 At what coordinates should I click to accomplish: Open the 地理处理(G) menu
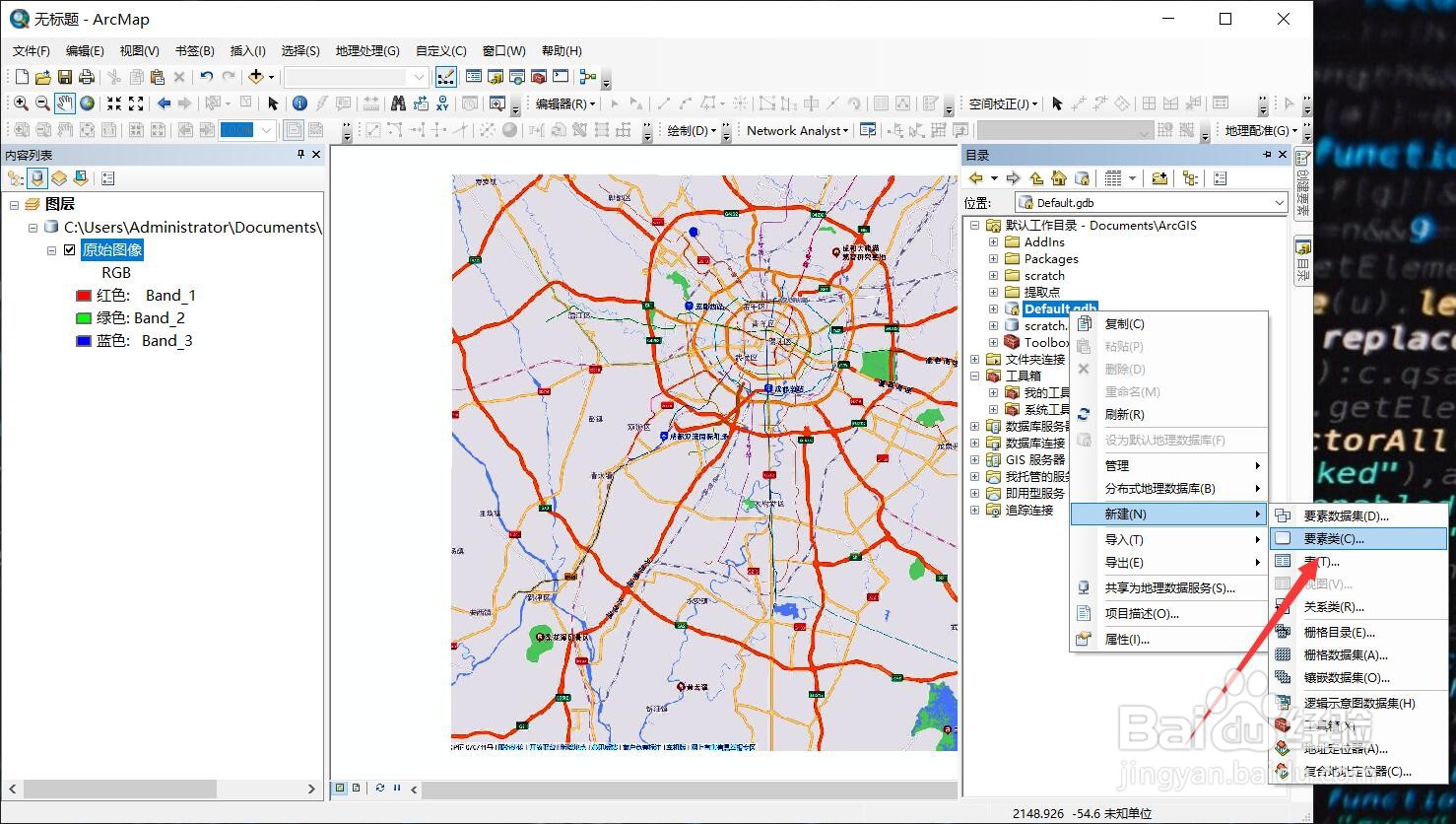pos(367,50)
